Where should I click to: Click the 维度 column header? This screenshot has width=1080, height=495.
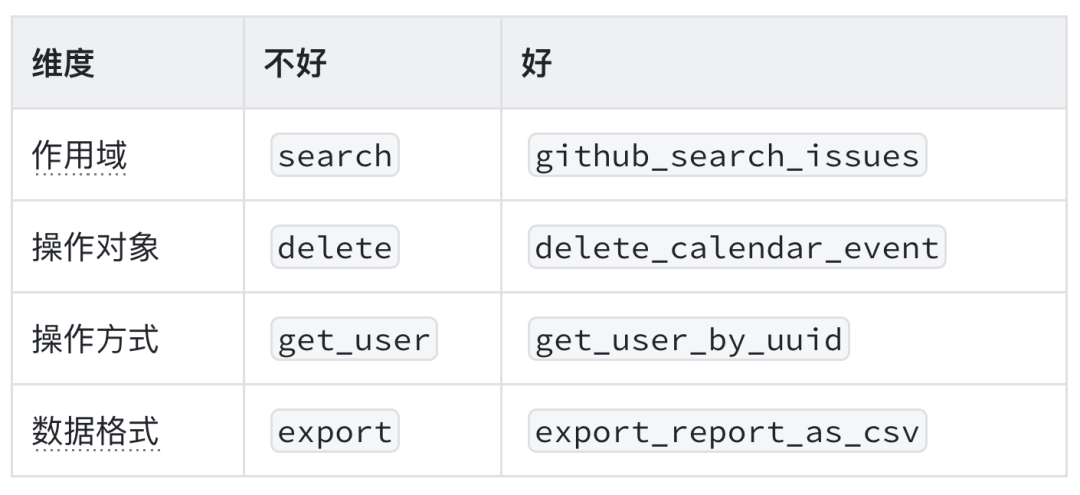pos(64,64)
